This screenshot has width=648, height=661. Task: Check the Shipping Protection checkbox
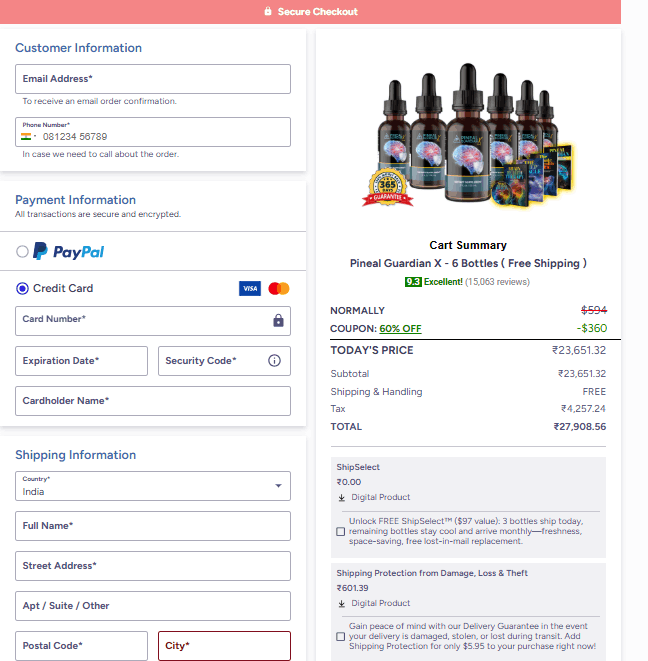(x=341, y=636)
